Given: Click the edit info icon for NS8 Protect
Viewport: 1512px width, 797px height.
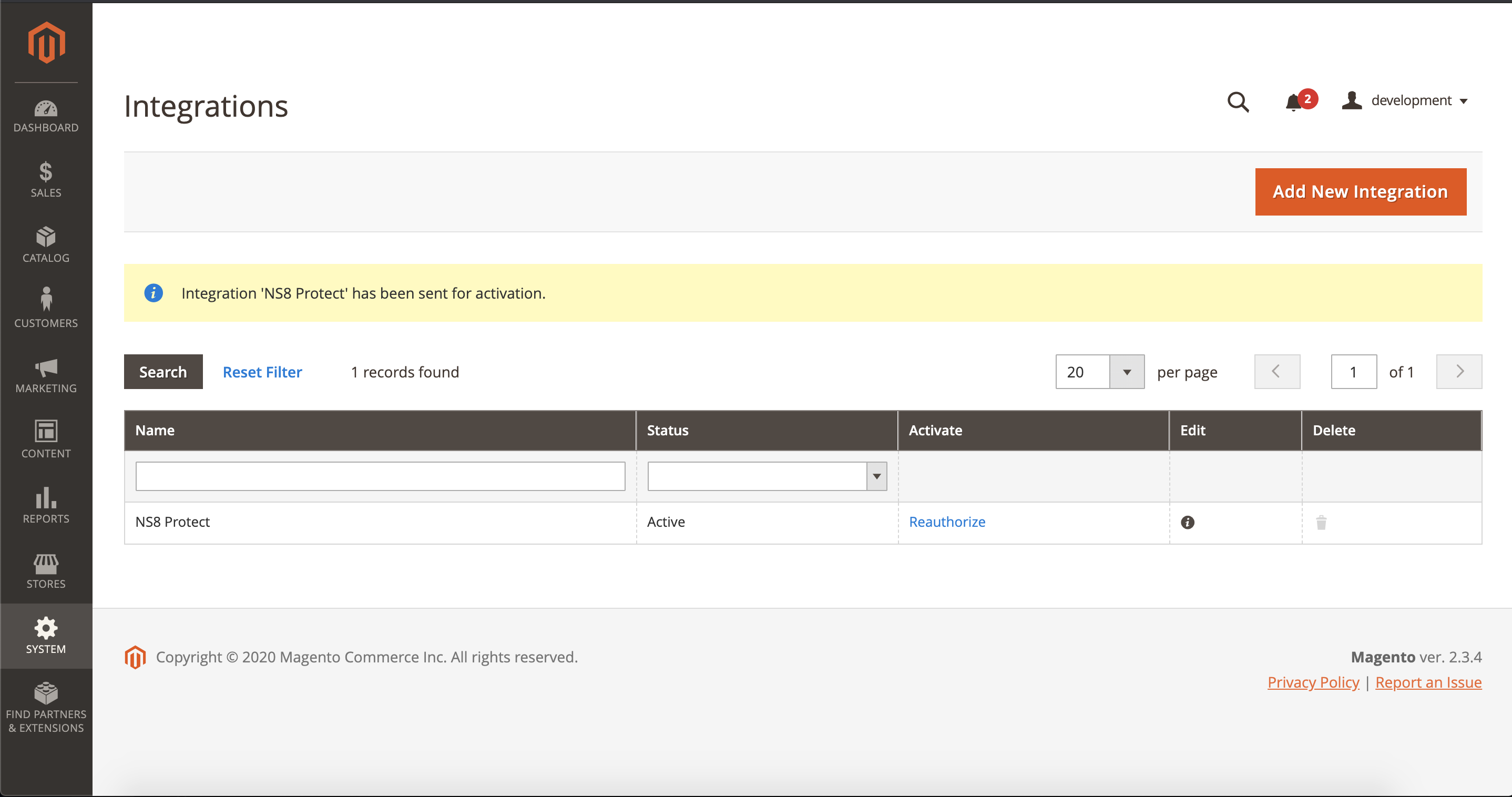Looking at the screenshot, I should [1187, 523].
